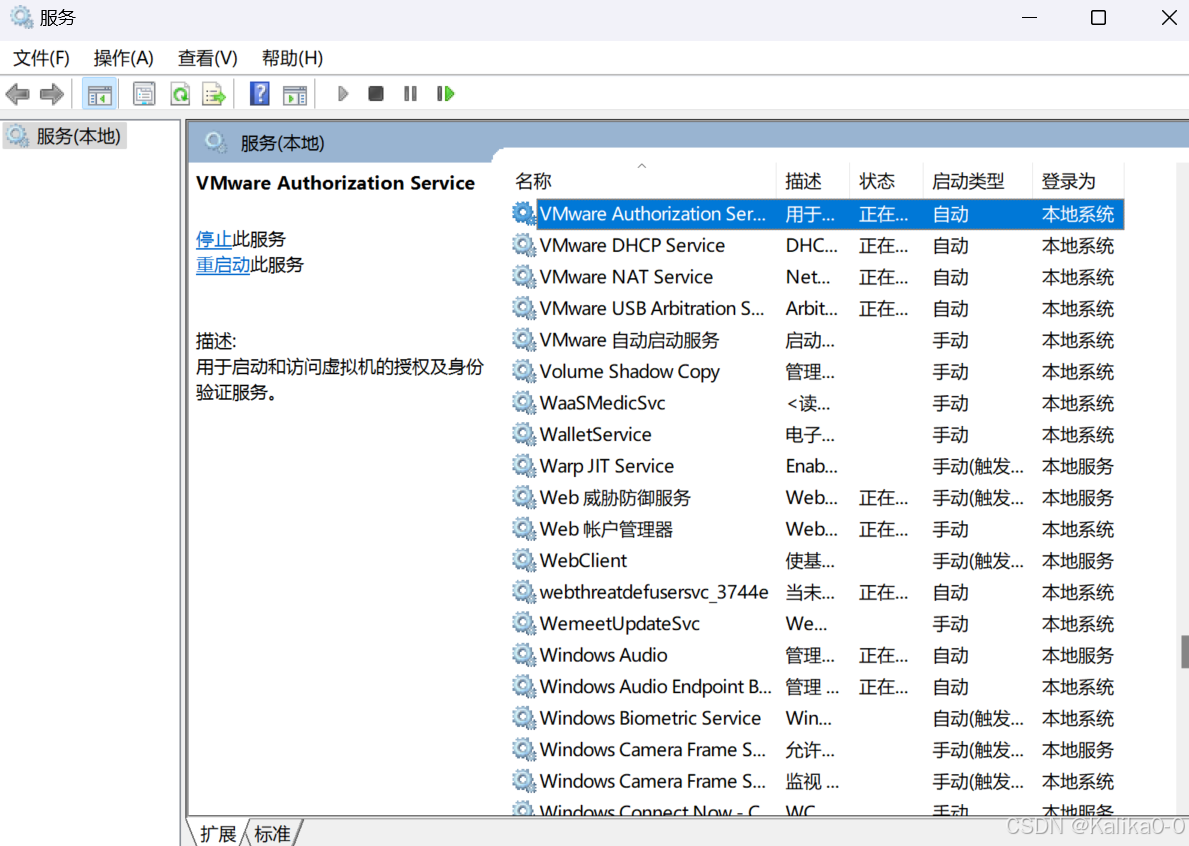The width and height of the screenshot is (1189, 846).
Task: Click the Windows Biometric Service name text
Action: click(x=651, y=718)
